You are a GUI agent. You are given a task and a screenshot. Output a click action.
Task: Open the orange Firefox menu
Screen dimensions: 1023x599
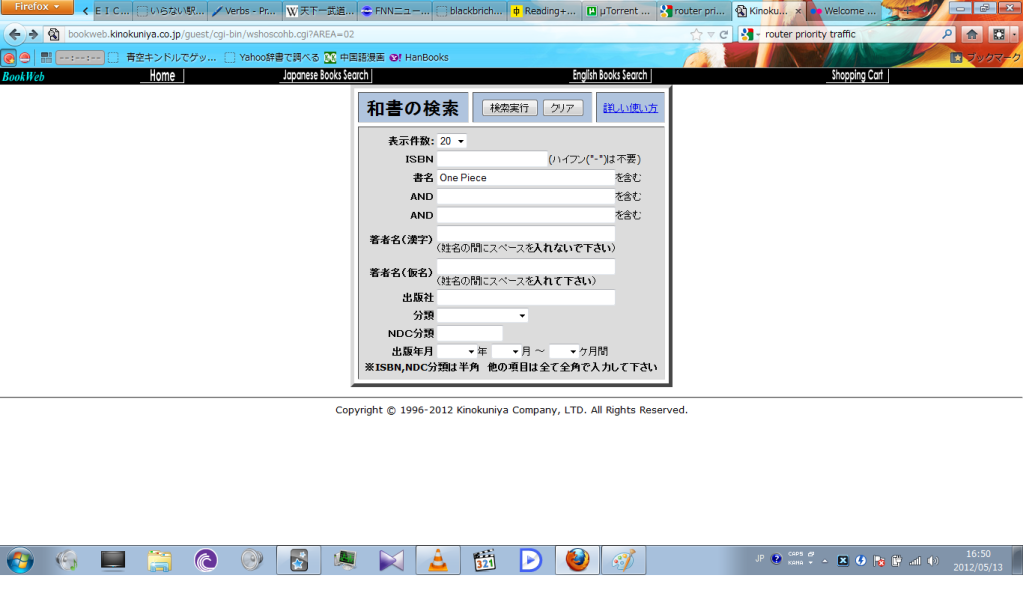tap(35, 7)
